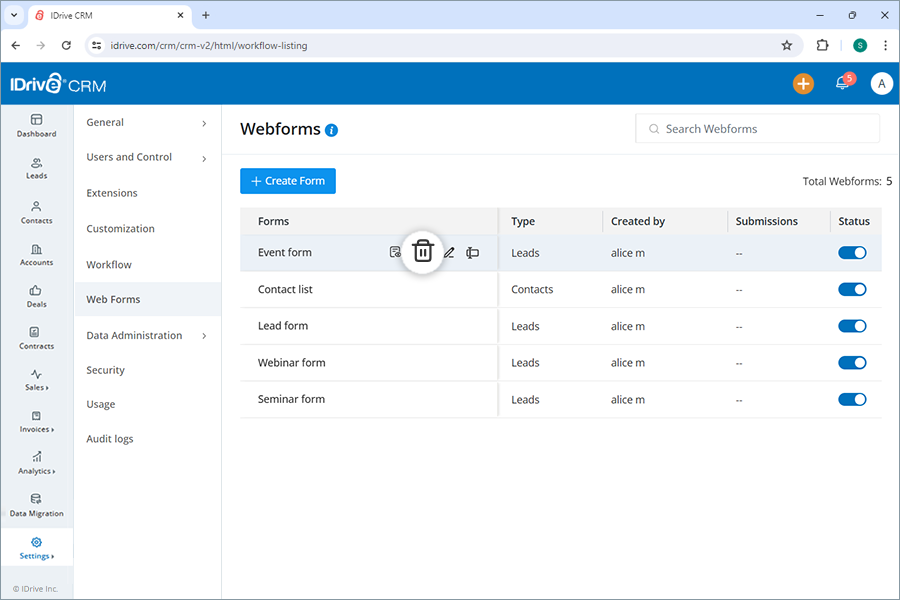Click the Create Form button
This screenshot has height=600, width=900.
[287, 181]
